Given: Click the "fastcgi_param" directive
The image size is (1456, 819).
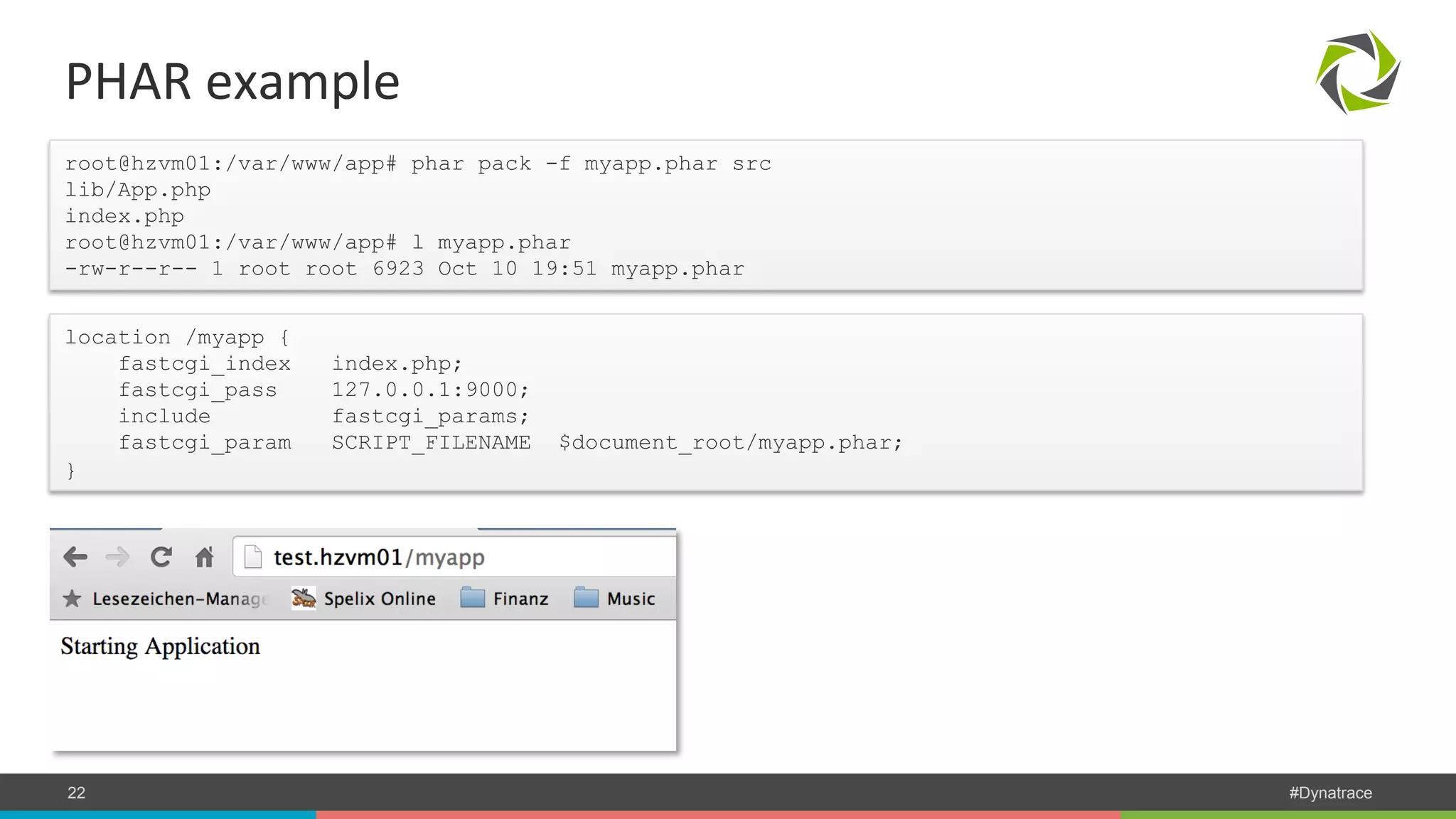Looking at the screenshot, I should [x=205, y=443].
